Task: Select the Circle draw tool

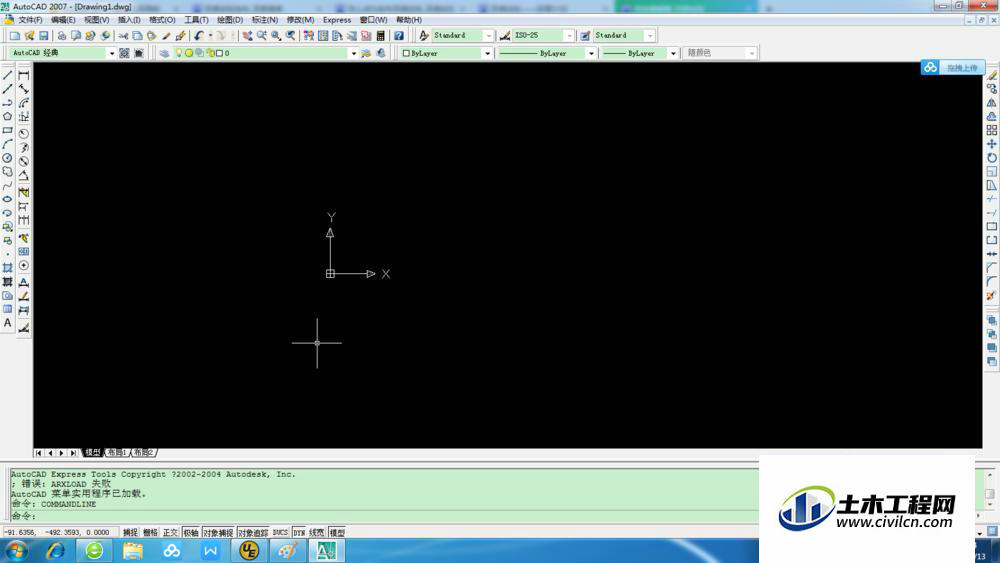Action: pyautogui.click(x=8, y=157)
